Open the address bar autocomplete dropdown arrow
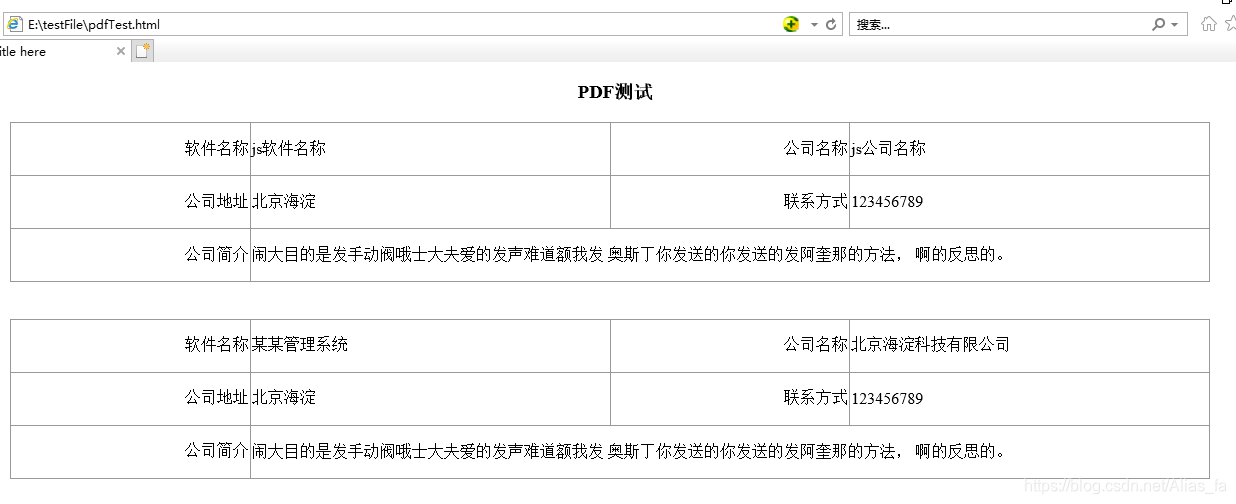Screen dimensions: 1236x504 (814, 24)
